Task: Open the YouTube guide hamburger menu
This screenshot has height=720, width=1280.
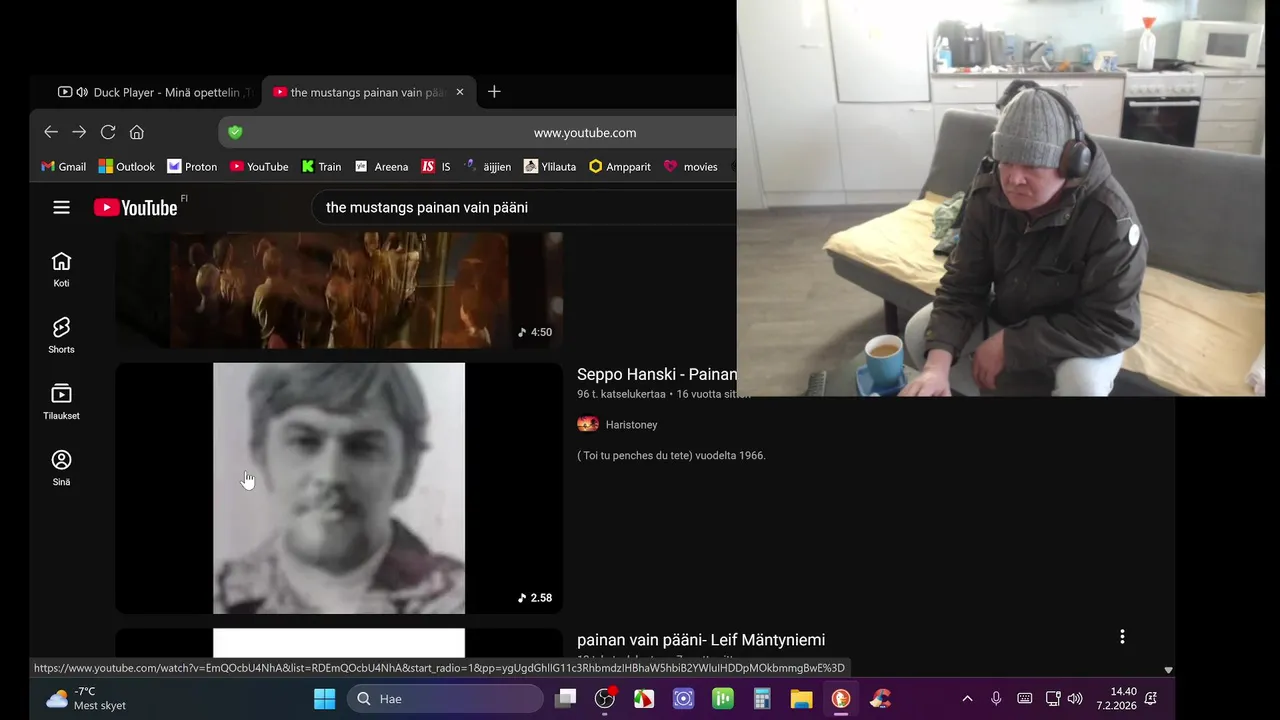Action: click(61, 207)
